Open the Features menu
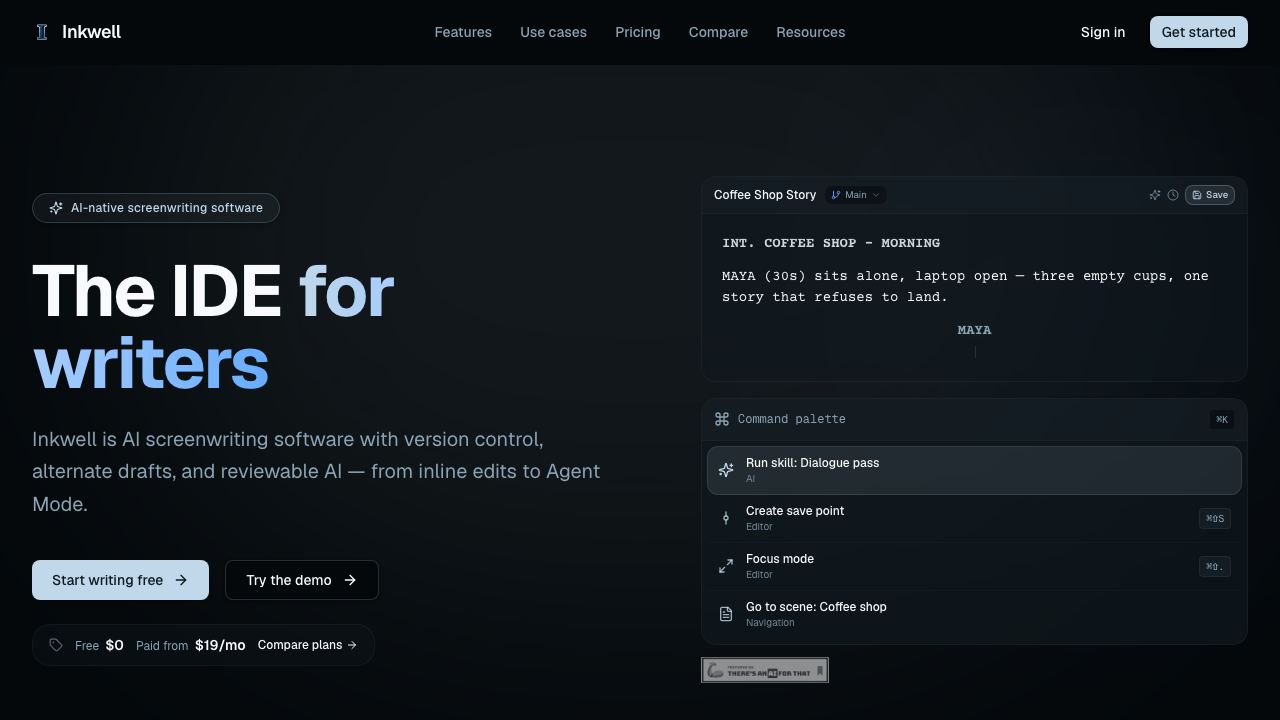The width and height of the screenshot is (1280, 720). click(463, 32)
